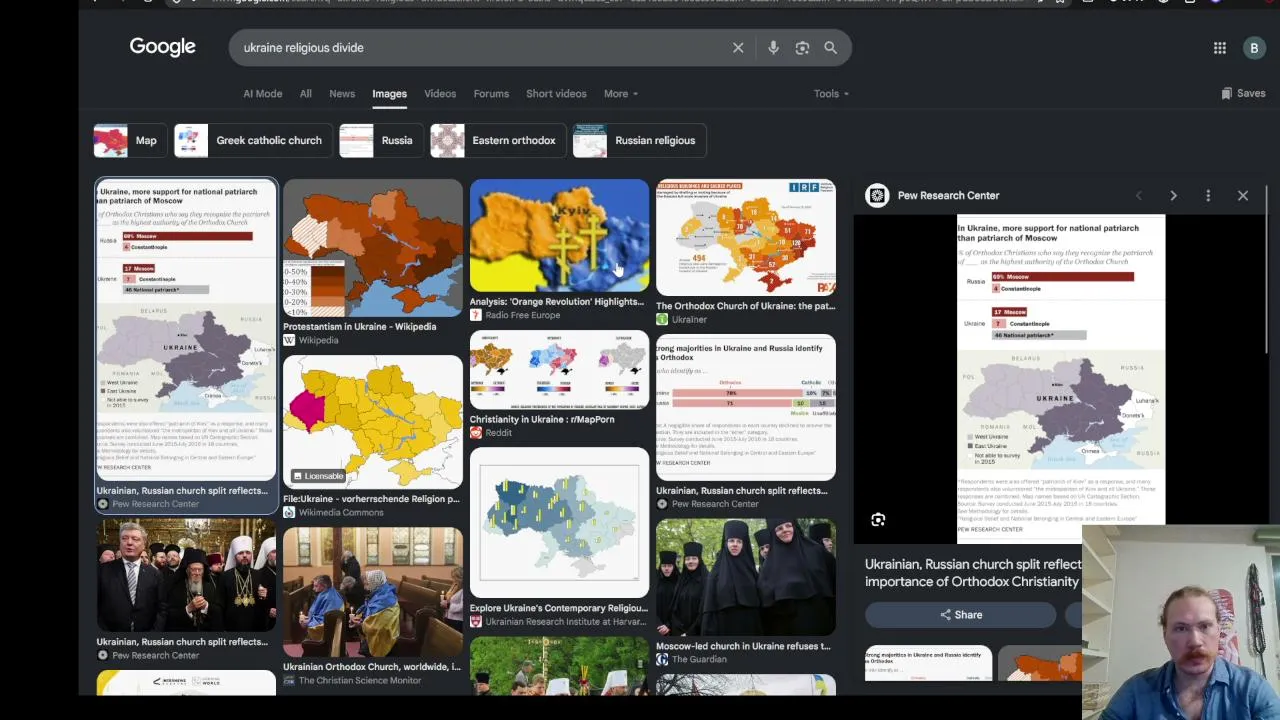Screen dimensions: 1280x720
Task: Open "Ukrainian Orthodox Church, worldwide, i..." link
Action: coord(372,667)
